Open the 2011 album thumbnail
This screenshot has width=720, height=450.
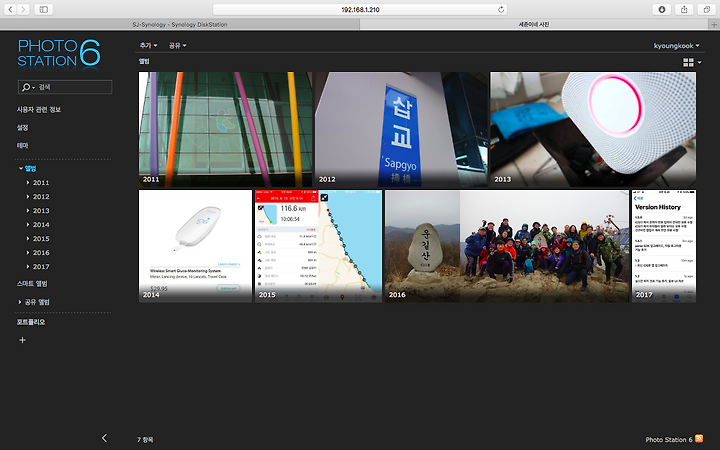(225, 129)
